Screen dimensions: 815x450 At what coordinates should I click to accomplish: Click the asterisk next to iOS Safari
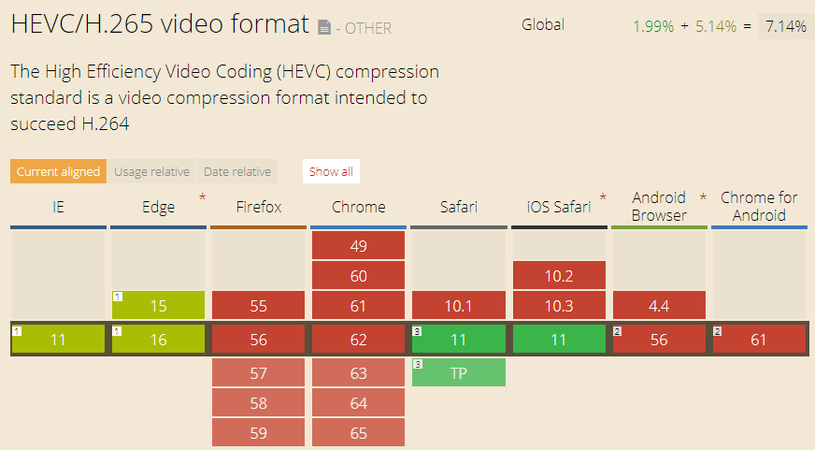click(x=603, y=199)
